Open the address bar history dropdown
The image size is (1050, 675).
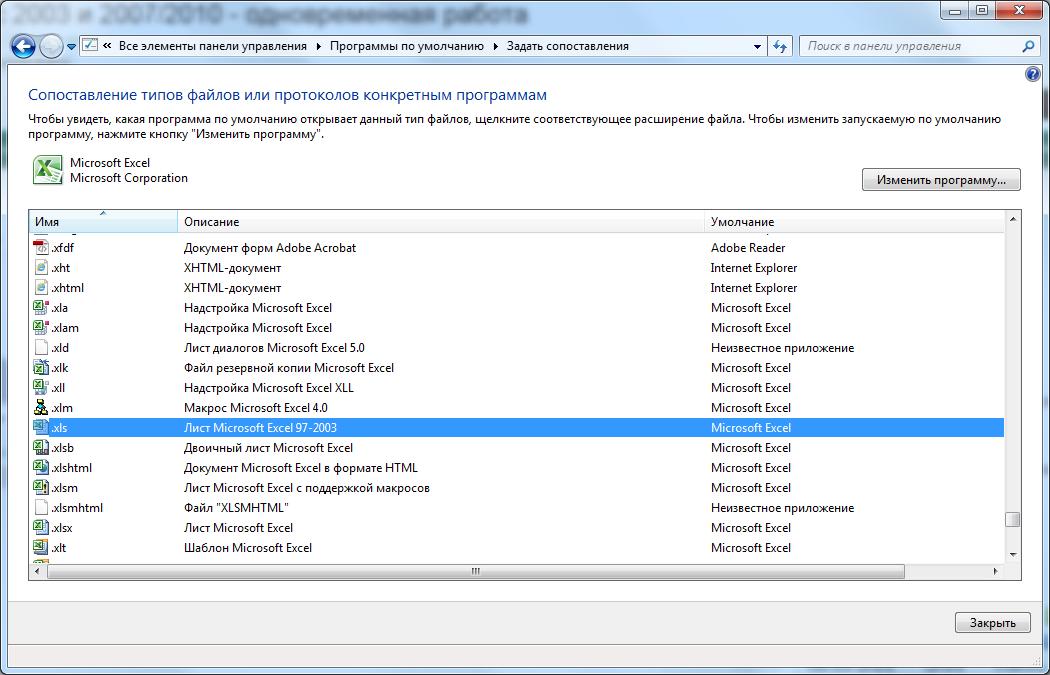pyautogui.click(x=757, y=47)
